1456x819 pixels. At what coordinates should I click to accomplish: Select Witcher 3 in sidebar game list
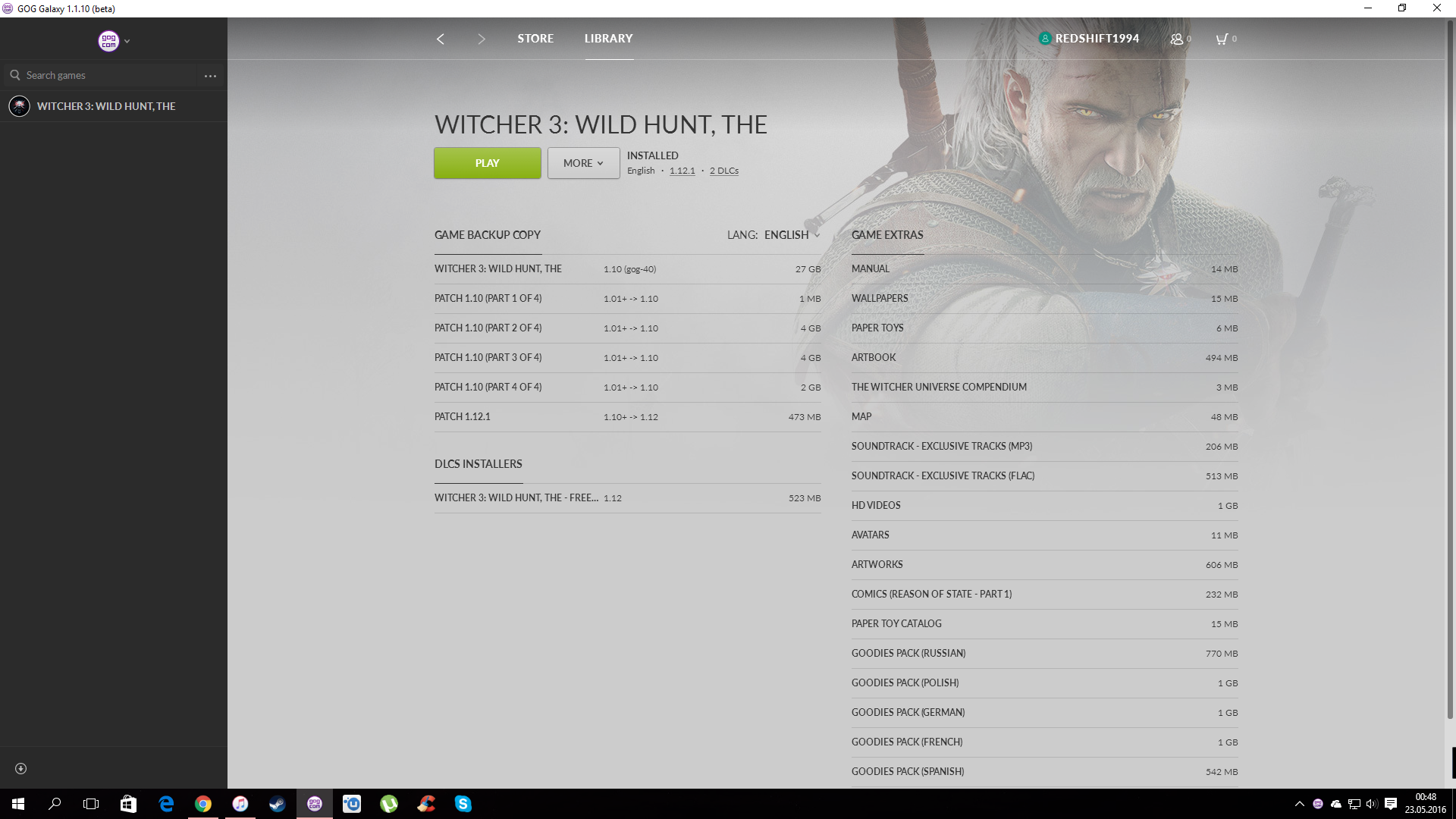[114, 106]
